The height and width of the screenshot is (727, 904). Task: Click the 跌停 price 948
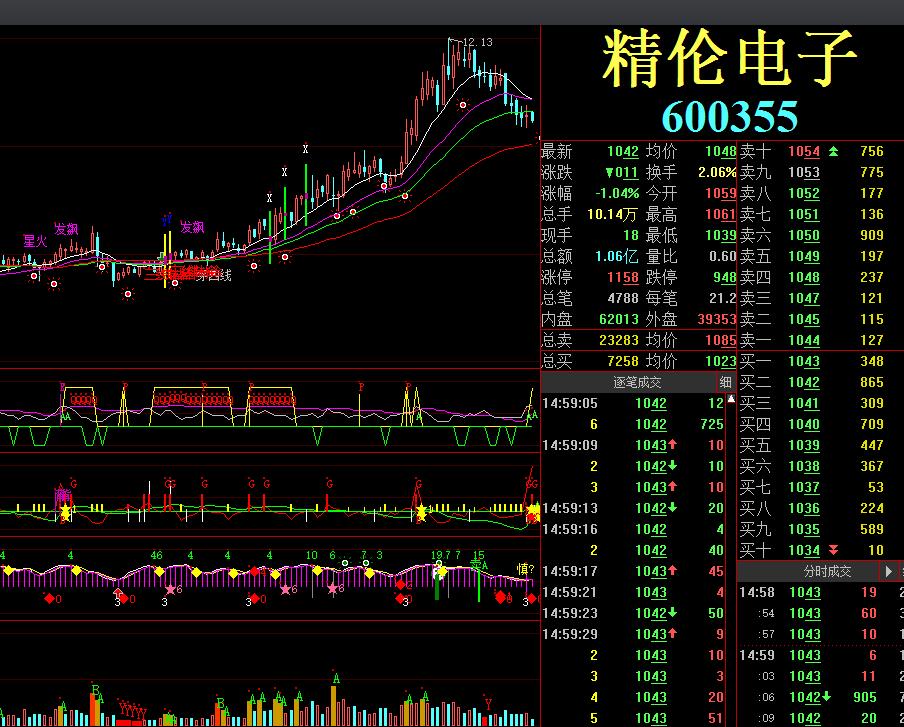[725, 277]
